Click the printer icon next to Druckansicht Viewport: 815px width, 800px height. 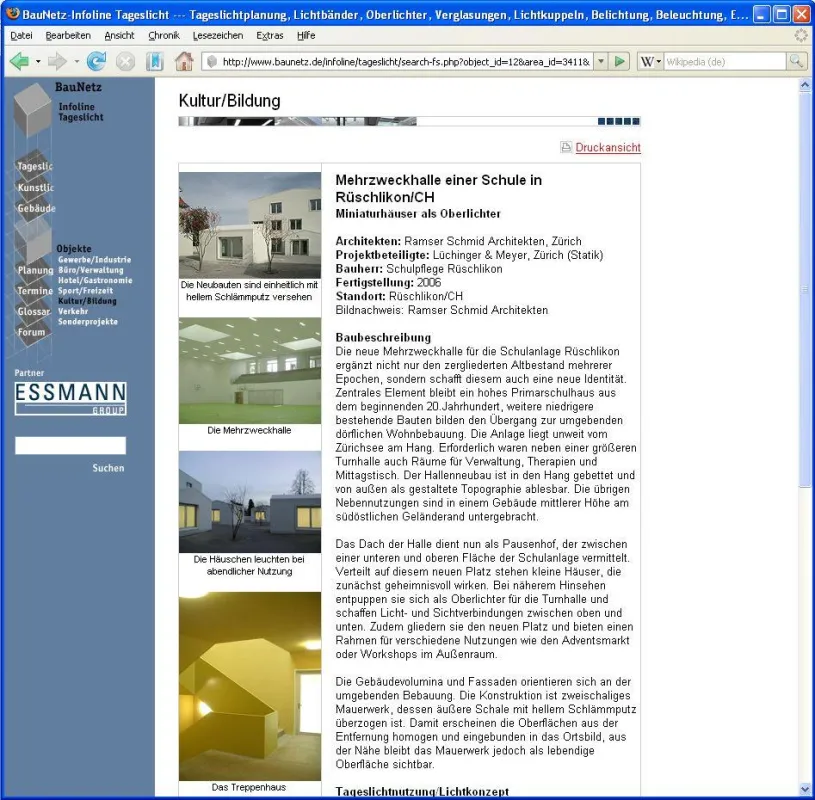[x=566, y=147]
